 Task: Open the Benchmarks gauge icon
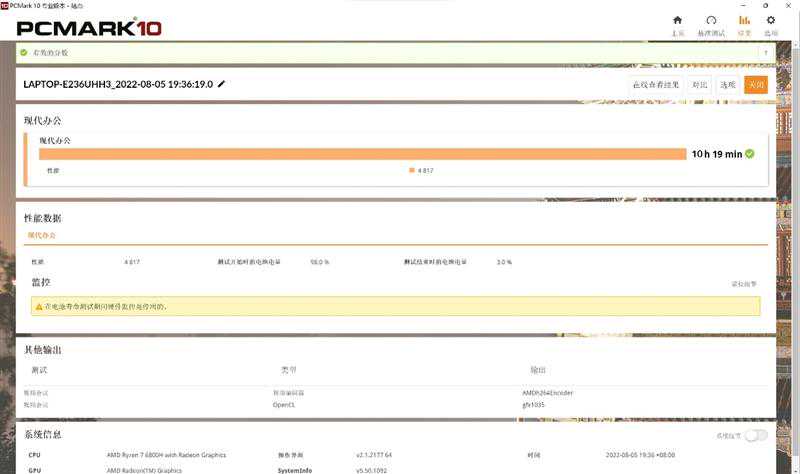tap(711, 21)
